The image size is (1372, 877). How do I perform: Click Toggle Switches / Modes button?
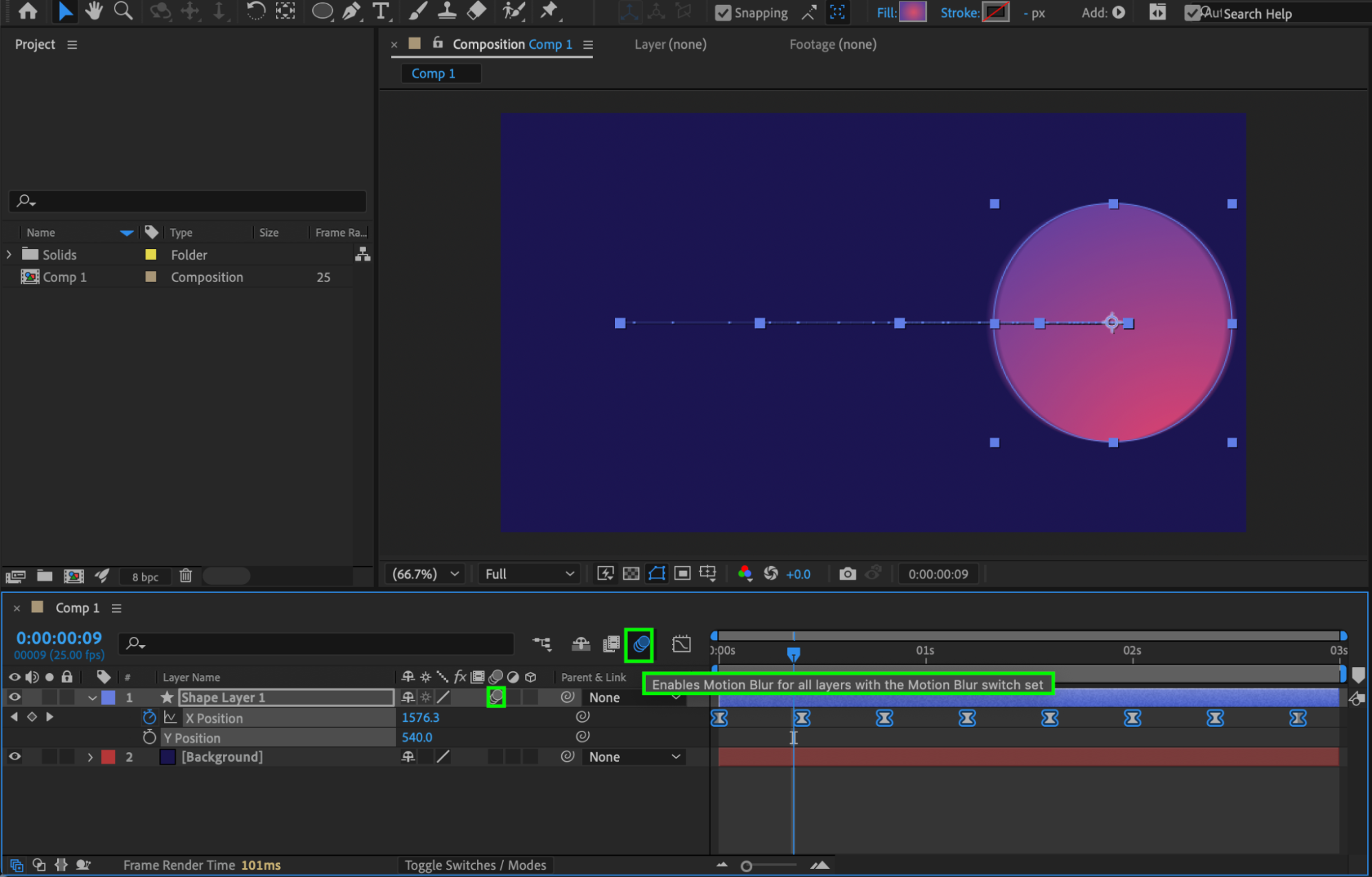point(475,865)
